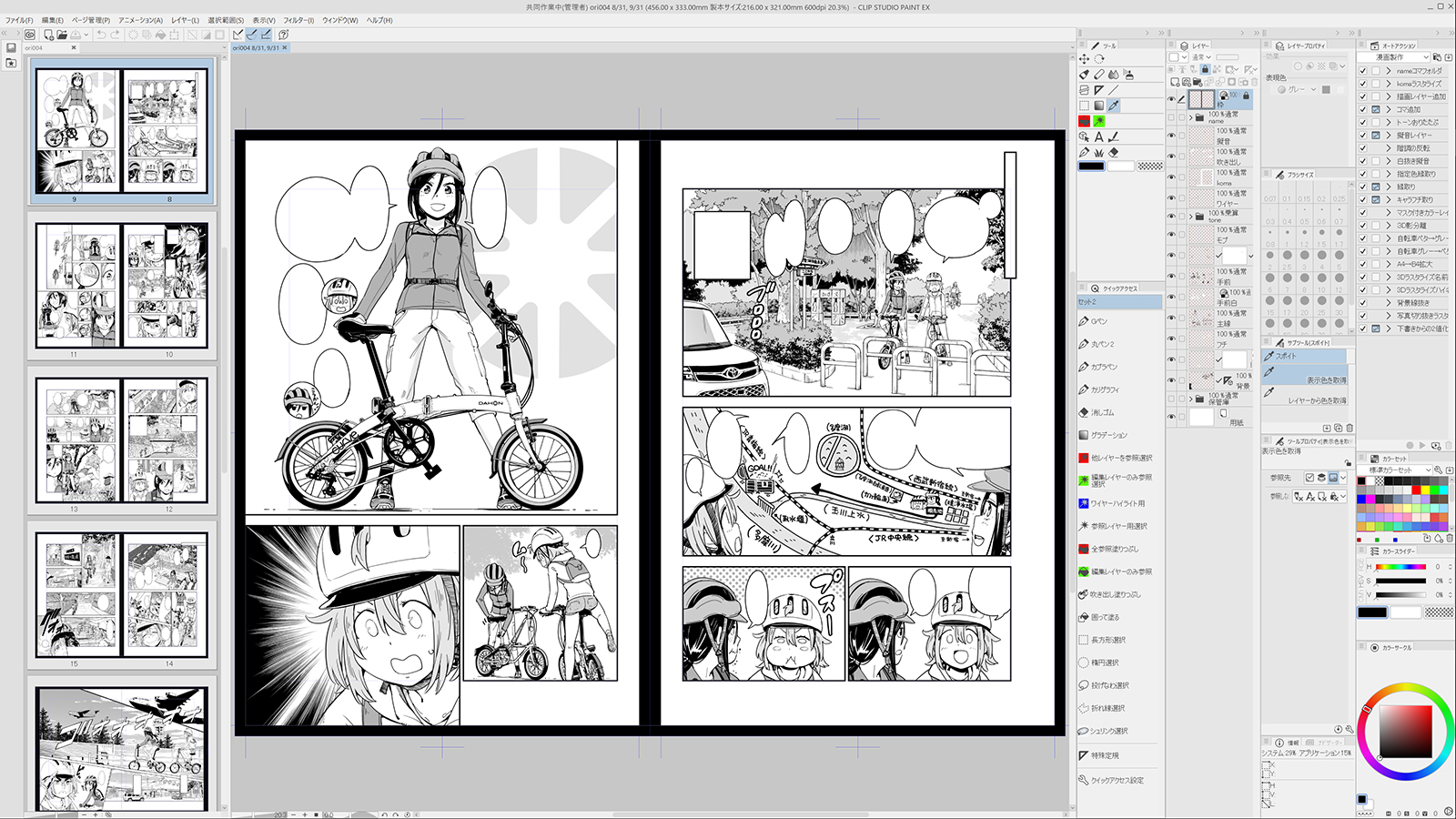Open the 通常 blending mode dropdown
The width and height of the screenshot is (1456, 819).
1201,57
